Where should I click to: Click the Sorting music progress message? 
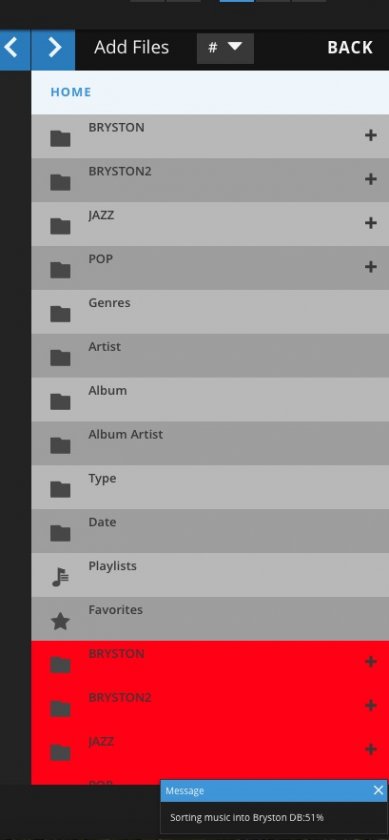pos(247,818)
